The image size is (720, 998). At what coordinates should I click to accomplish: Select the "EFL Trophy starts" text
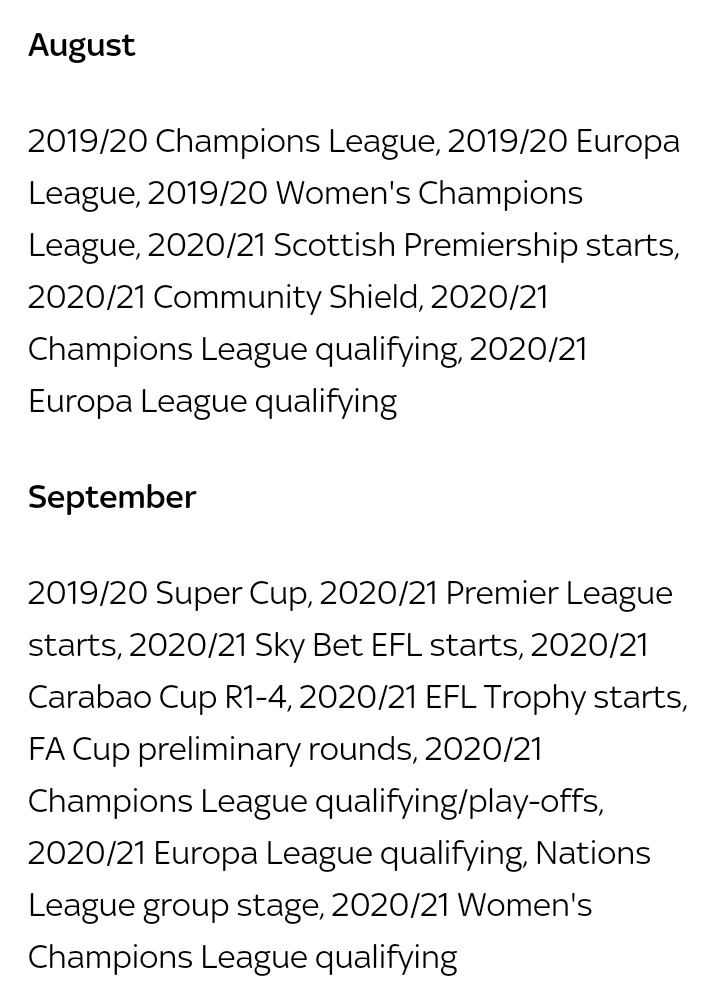point(553,697)
